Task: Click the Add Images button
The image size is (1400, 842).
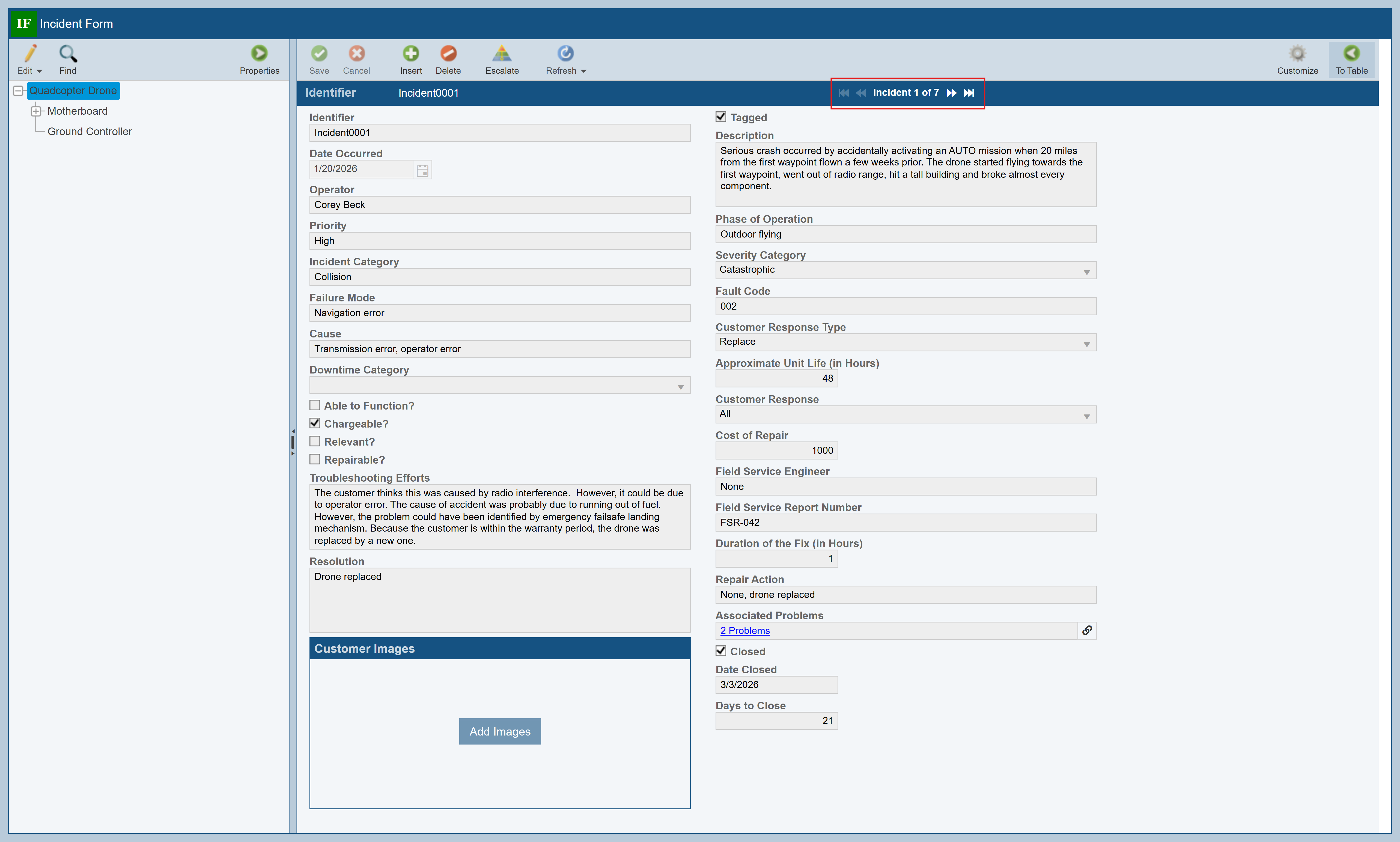Action: [500, 731]
